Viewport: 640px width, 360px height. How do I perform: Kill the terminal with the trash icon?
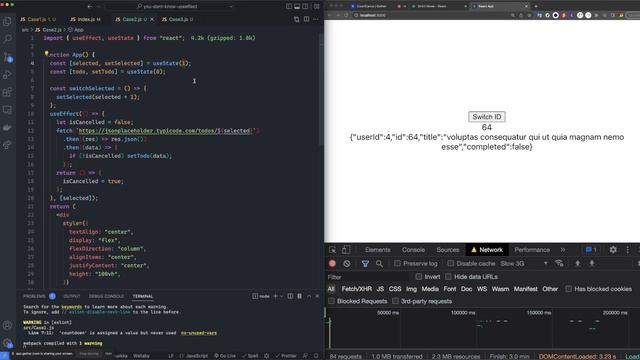[x=300, y=296]
